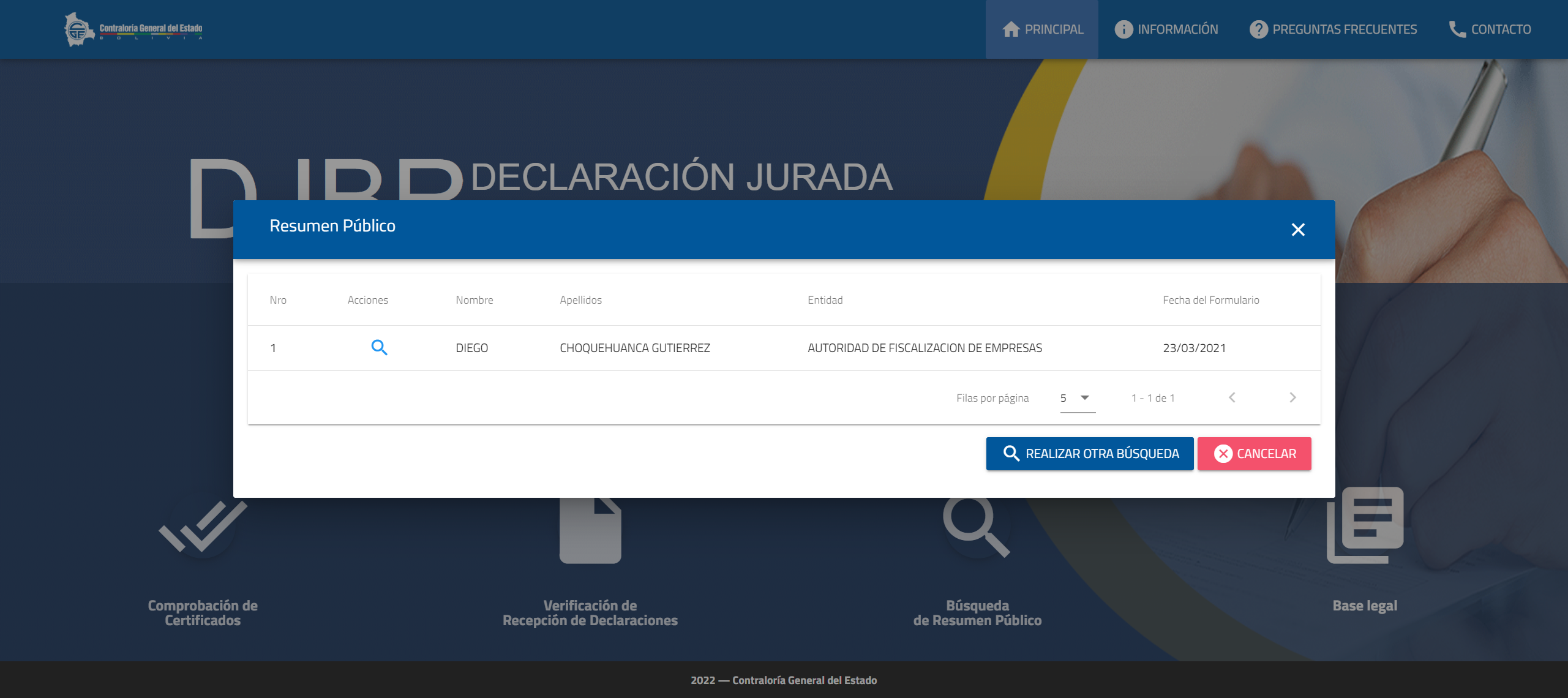The image size is (1568, 698).
Task: Open PREGUNTAS FRECUENTES page
Action: pos(1333,29)
